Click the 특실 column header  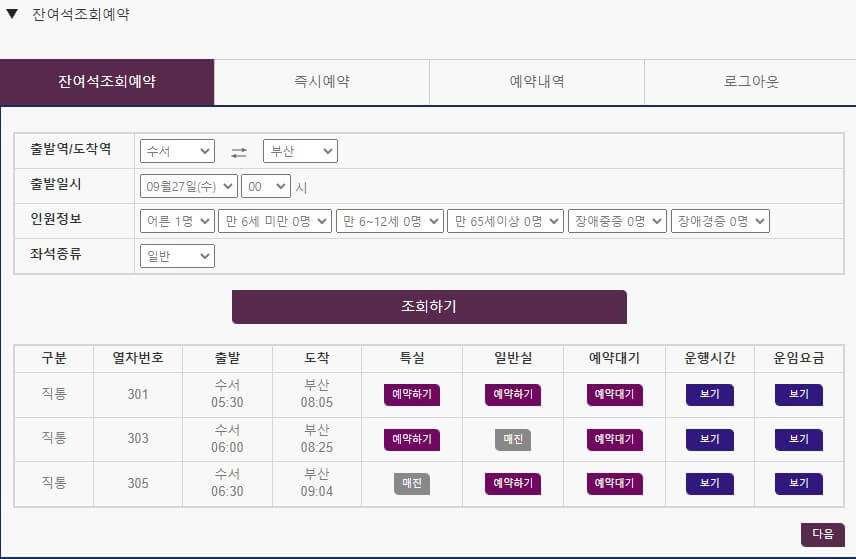pos(412,358)
